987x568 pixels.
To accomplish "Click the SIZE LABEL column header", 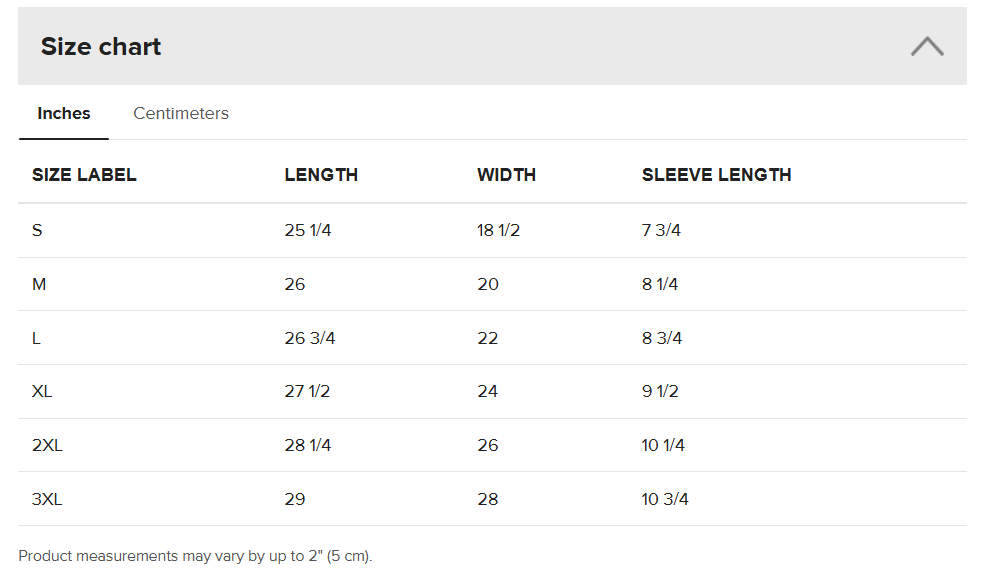I will pyautogui.click(x=84, y=175).
